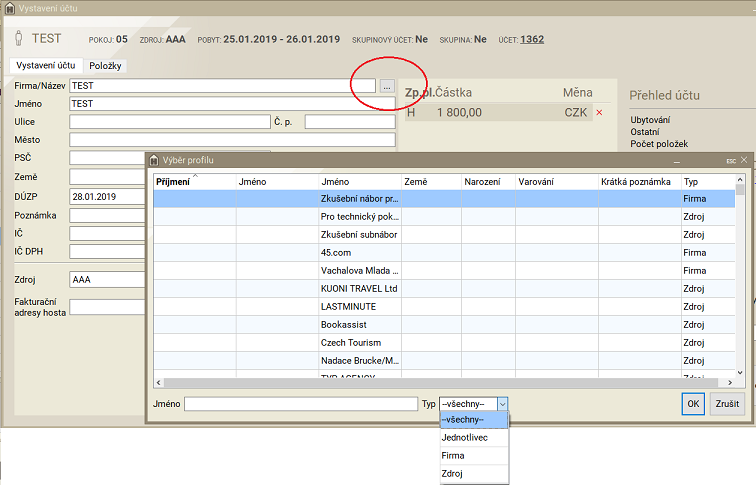Confirm profile selection with OK button
Viewport: 756px width, 485px height.
point(692,404)
